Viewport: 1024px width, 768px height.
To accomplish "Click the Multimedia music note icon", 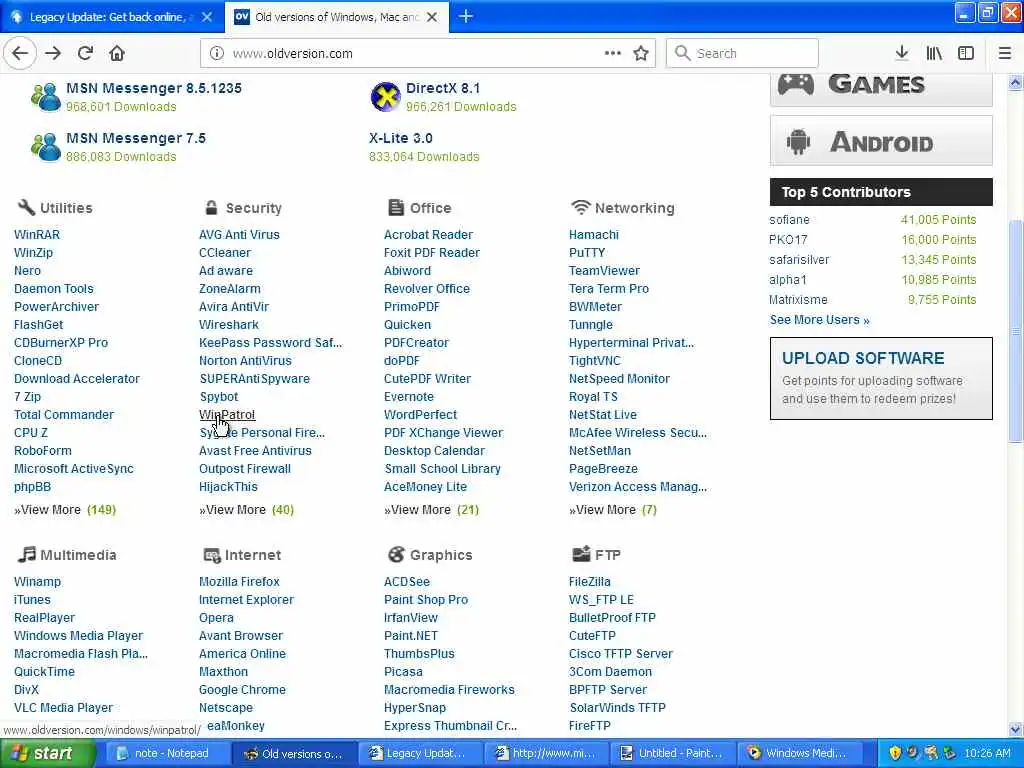I will (27, 554).
